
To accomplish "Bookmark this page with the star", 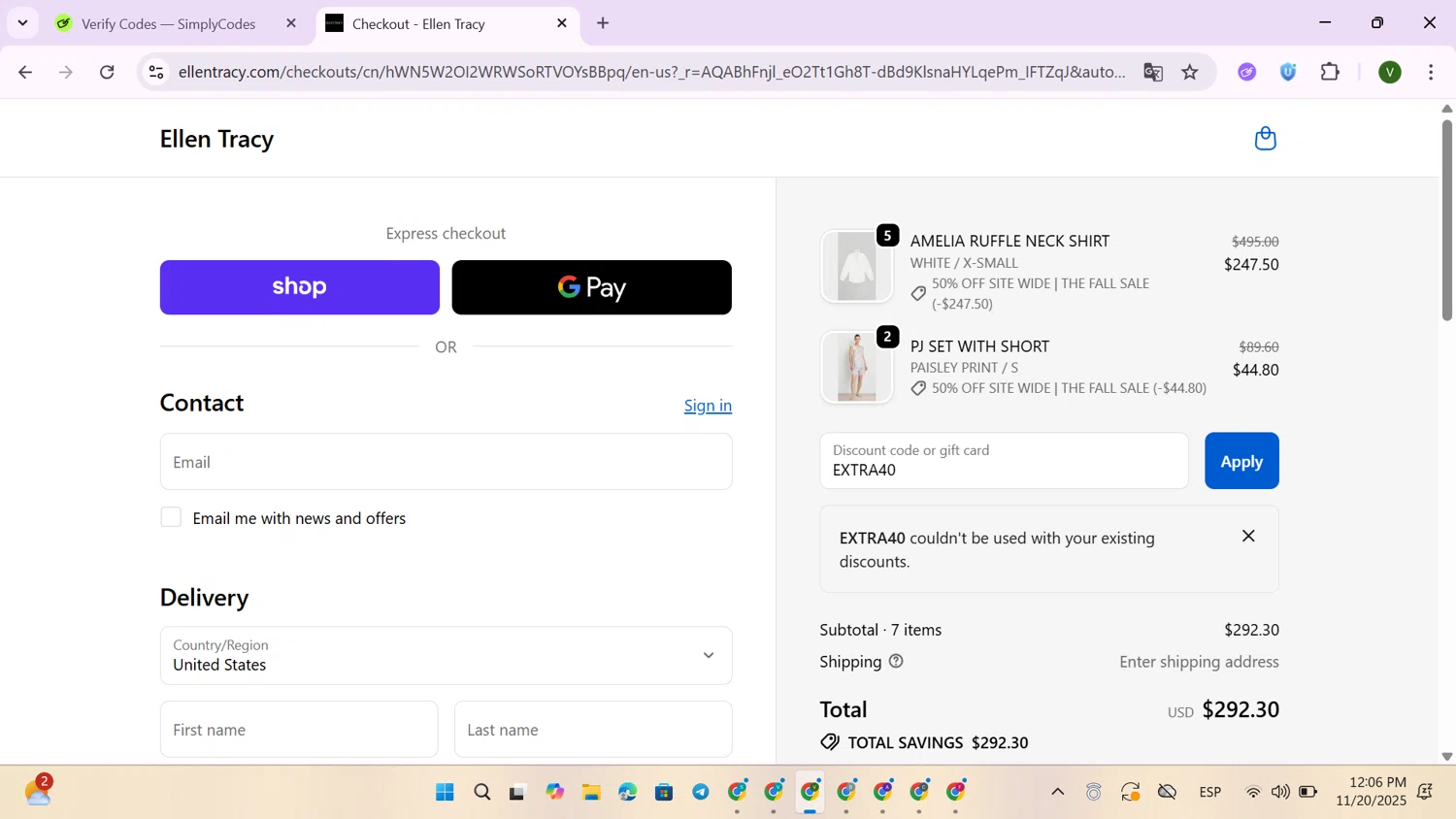I will click(x=1190, y=72).
